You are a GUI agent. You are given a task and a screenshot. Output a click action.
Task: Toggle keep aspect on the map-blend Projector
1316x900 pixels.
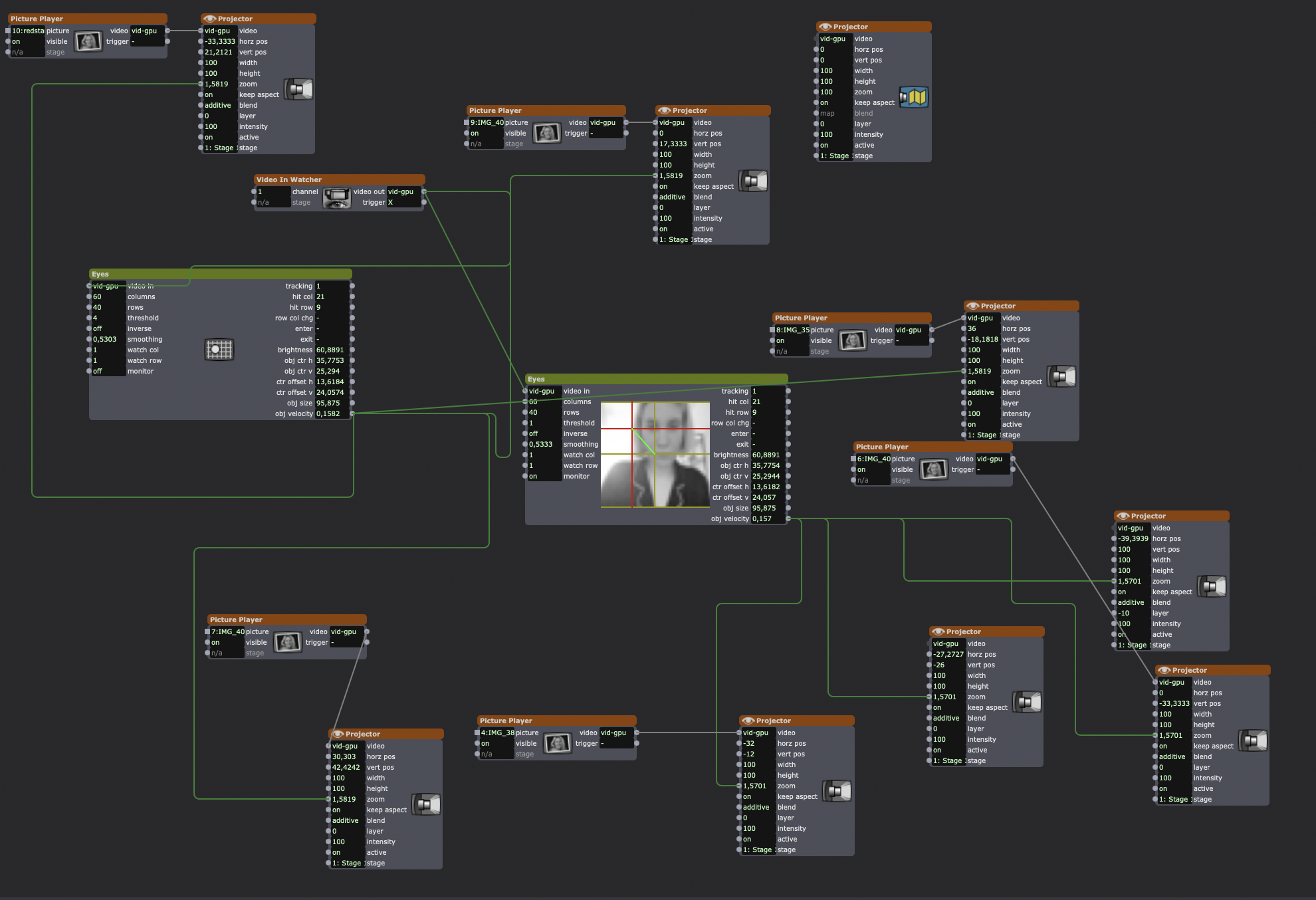[835, 102]
